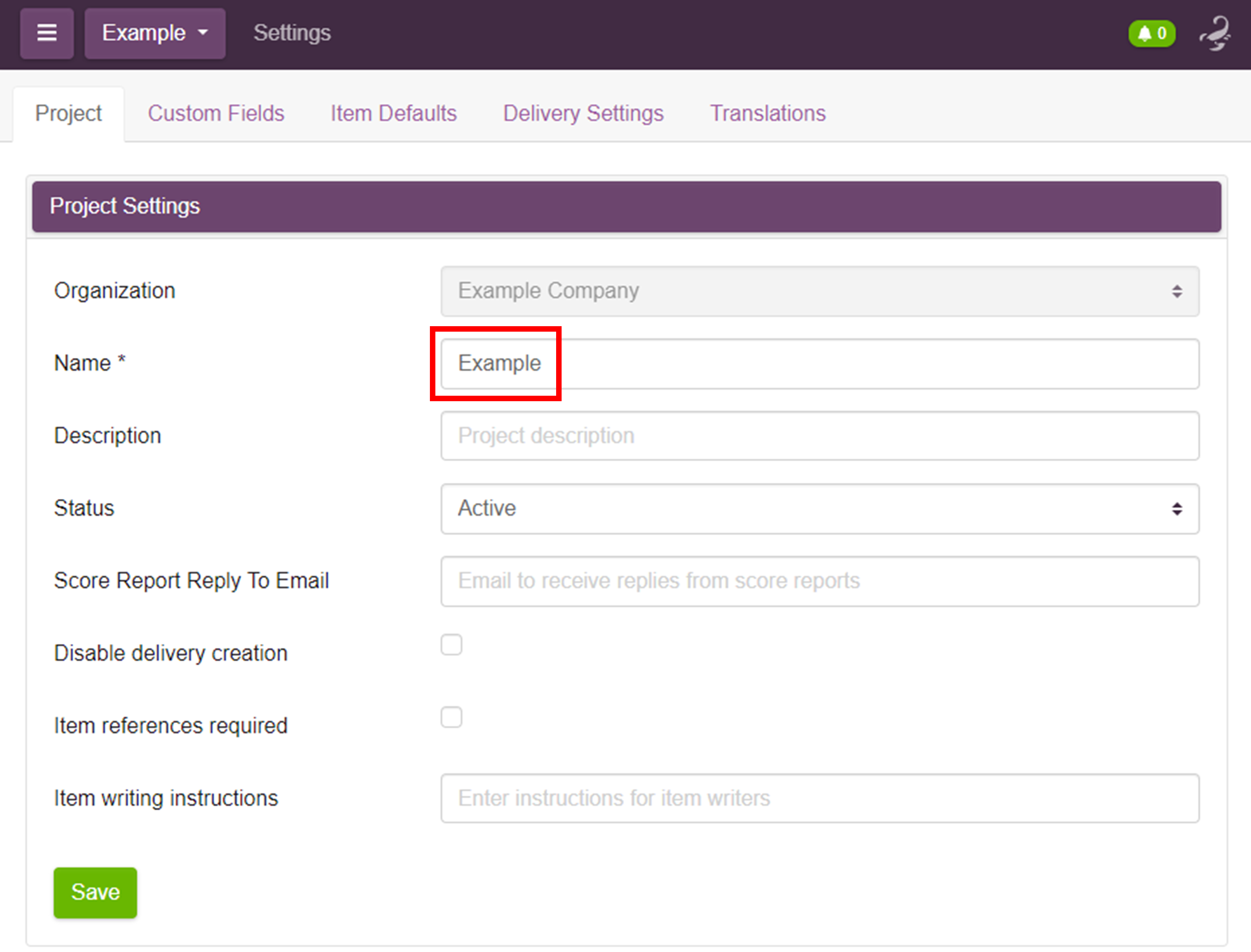Expand the Status dropdown
Screen dimensions: 1251x952
coord(820,508)
